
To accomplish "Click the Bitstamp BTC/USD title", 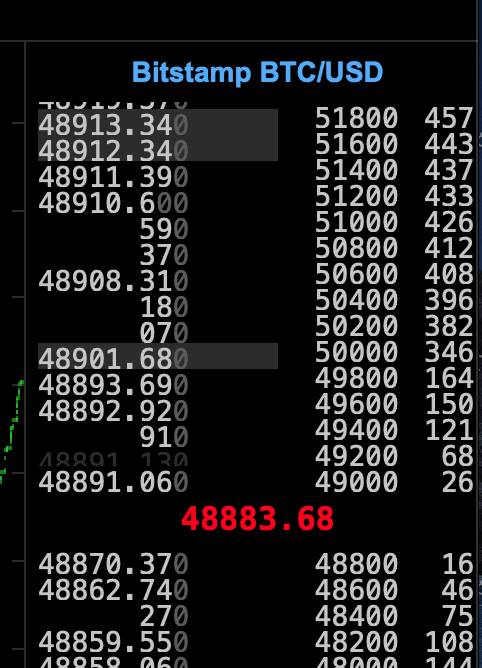I will (x=257, y=72).
